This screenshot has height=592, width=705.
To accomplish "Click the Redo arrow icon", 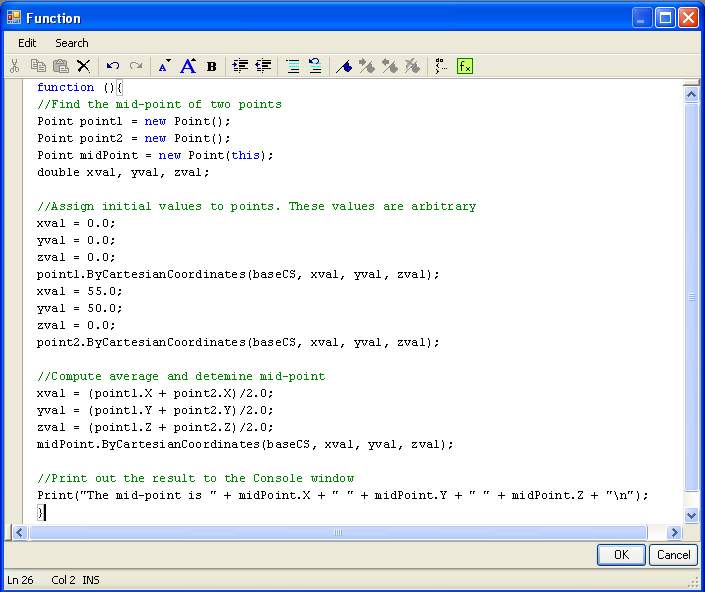I will [136, 66].
